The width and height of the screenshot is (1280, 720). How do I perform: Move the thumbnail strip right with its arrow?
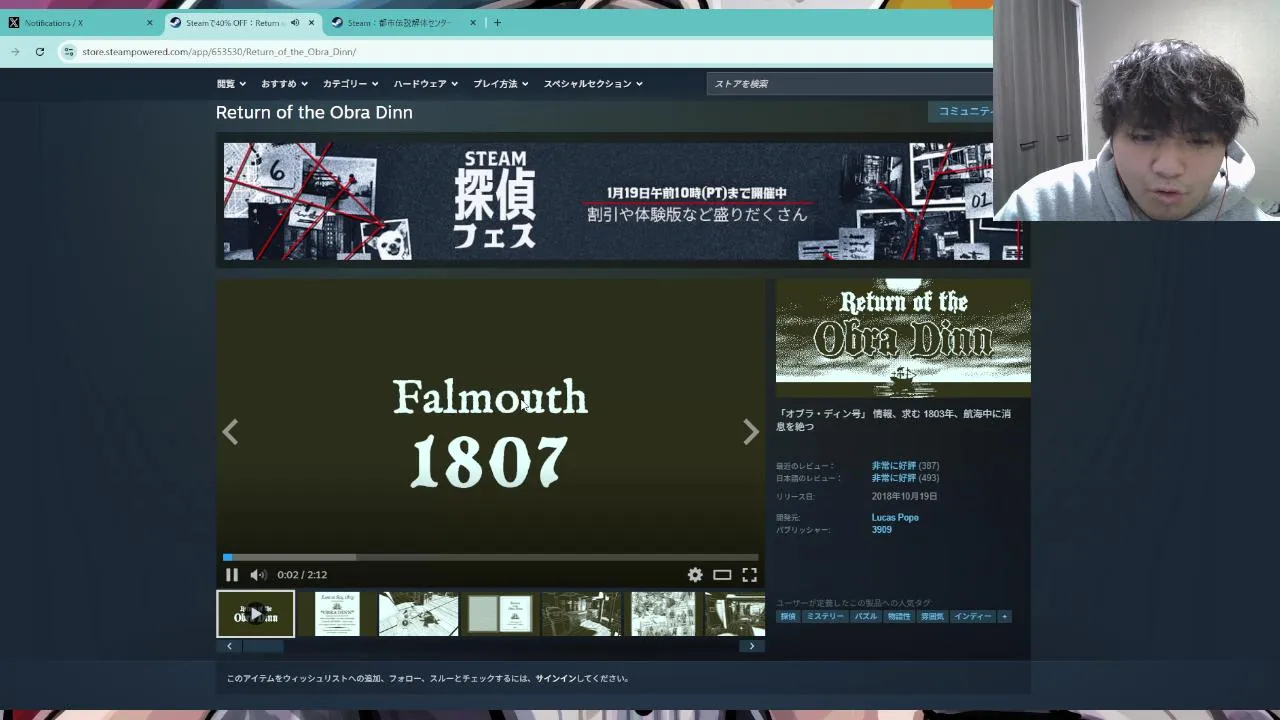pyautogui.click(x=752, y=646)
